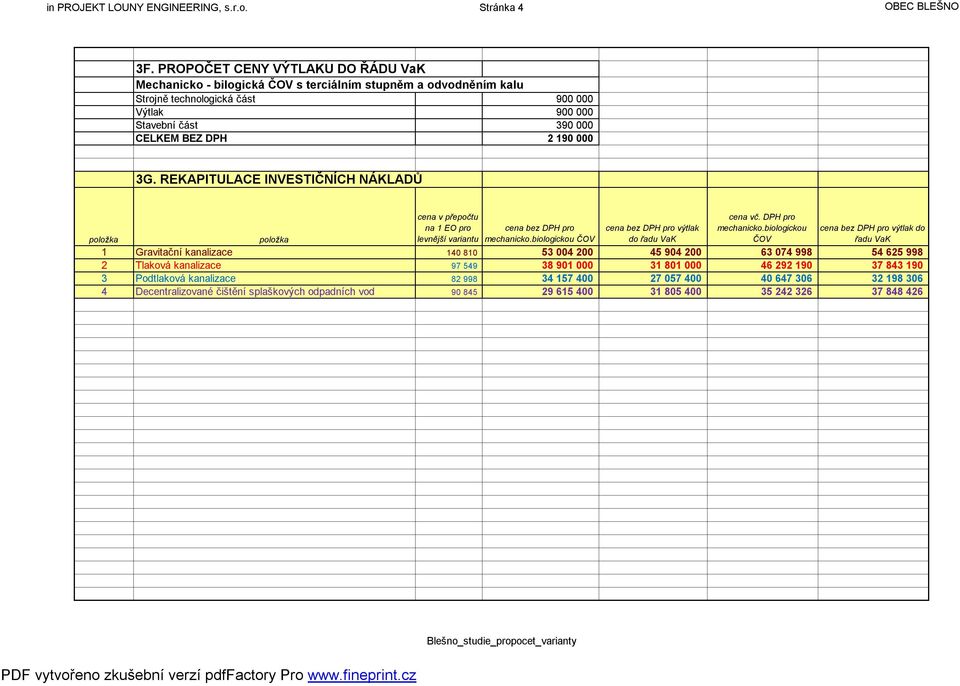
Task: Click the 'Stránka 4' page header
Action: (501, 8)
